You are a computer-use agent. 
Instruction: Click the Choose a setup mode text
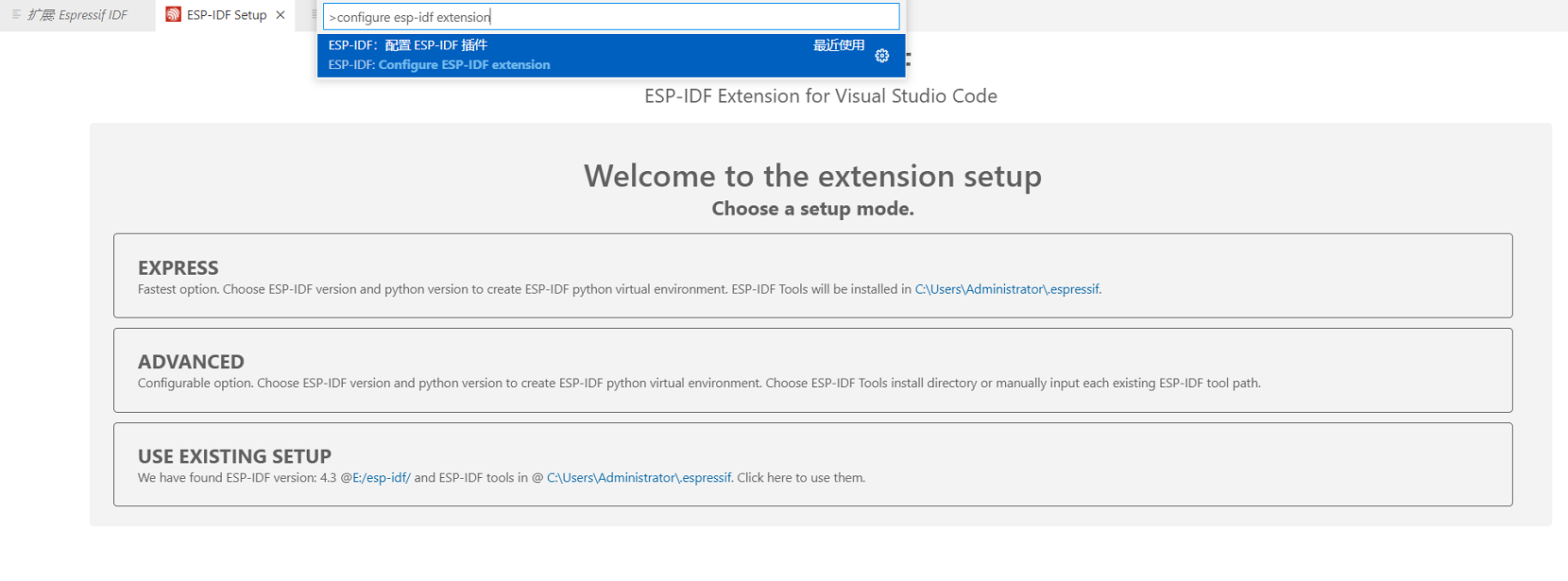click(812, 209)
